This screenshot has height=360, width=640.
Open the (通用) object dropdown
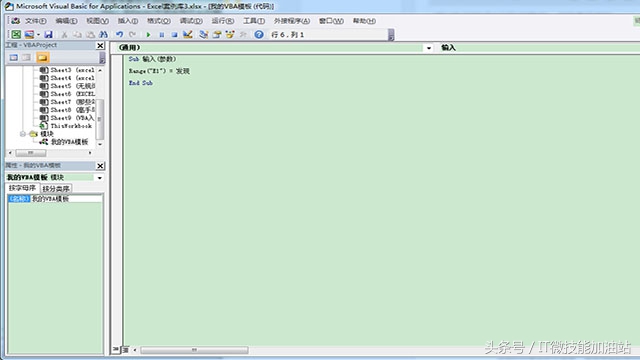click(429, 48)
